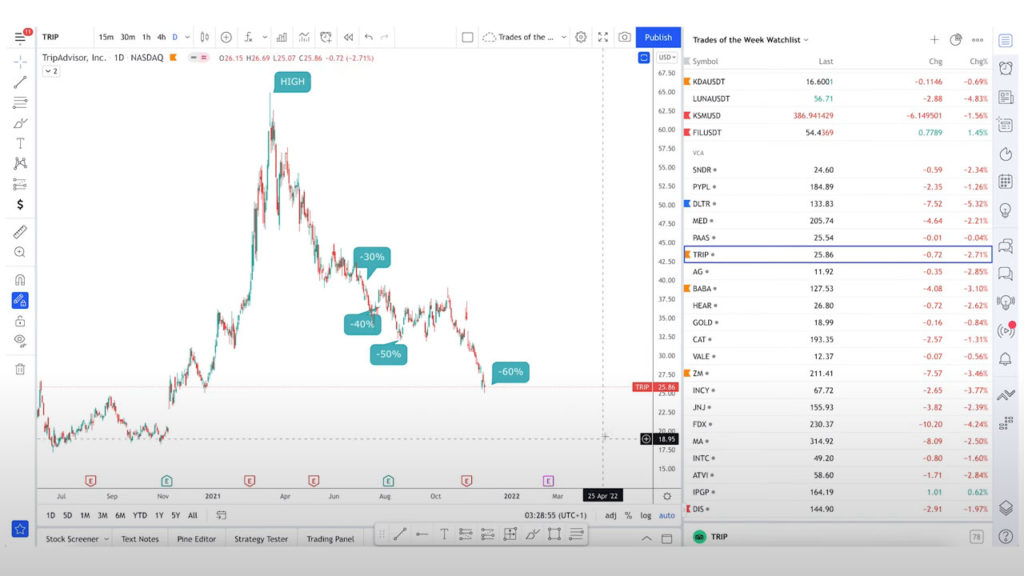The height and width of the screenshot is (576, 1024).
Task: Create an alert from the top toolbar
Action: coord(326,37)
